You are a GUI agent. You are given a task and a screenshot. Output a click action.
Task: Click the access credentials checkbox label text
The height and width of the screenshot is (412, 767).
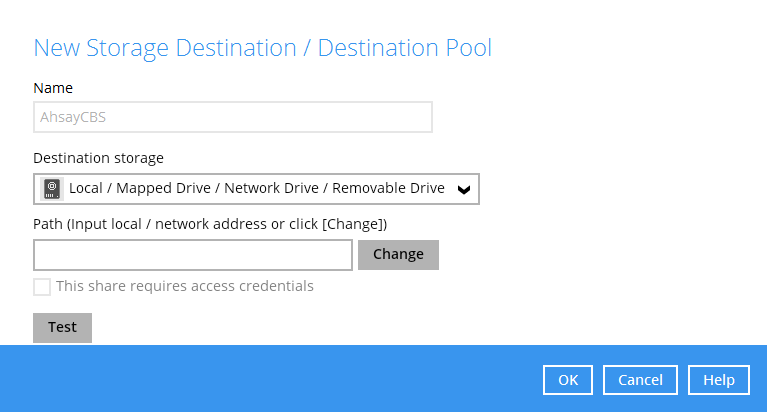[185, 286]
